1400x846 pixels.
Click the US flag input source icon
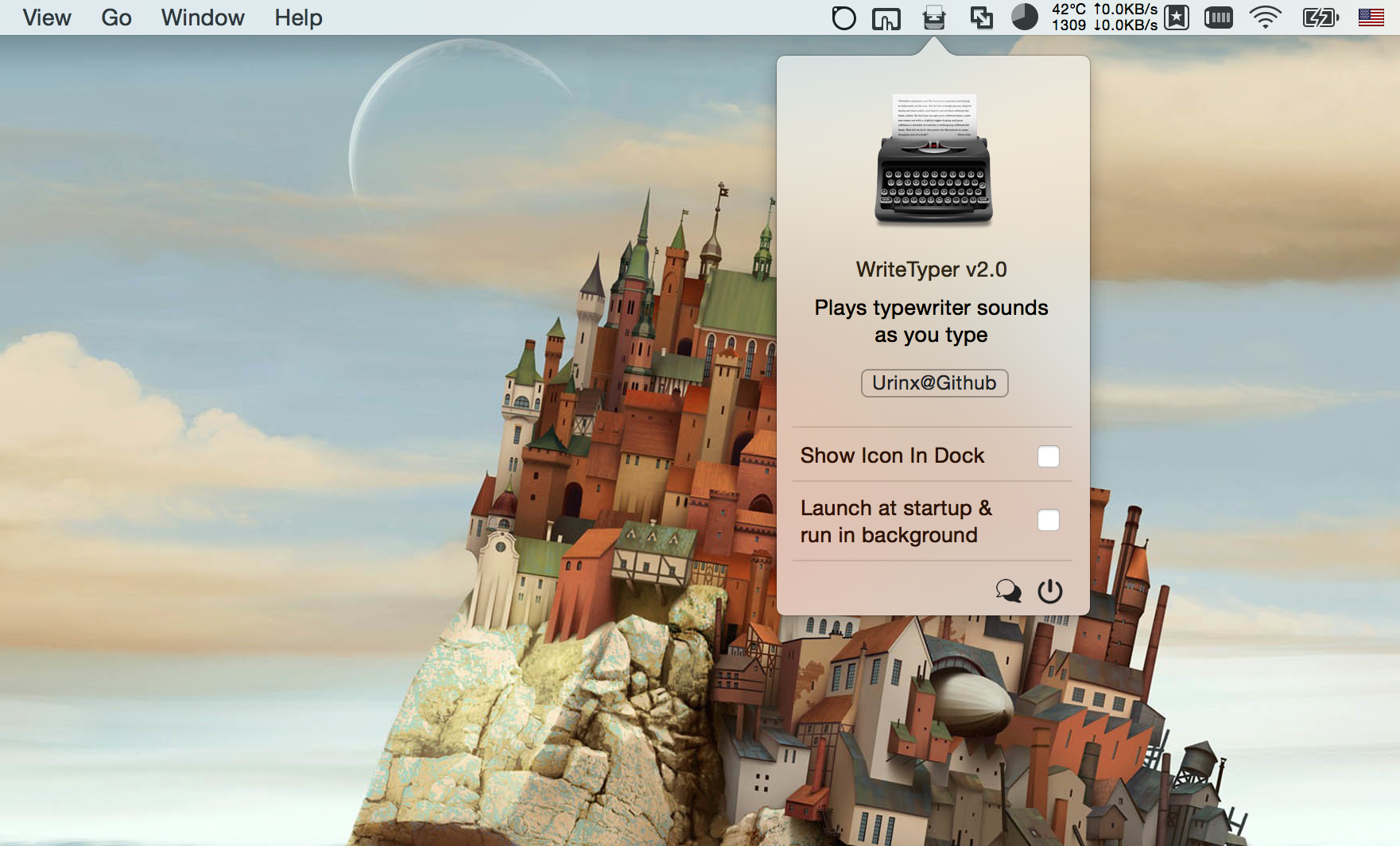(1371, 17)
